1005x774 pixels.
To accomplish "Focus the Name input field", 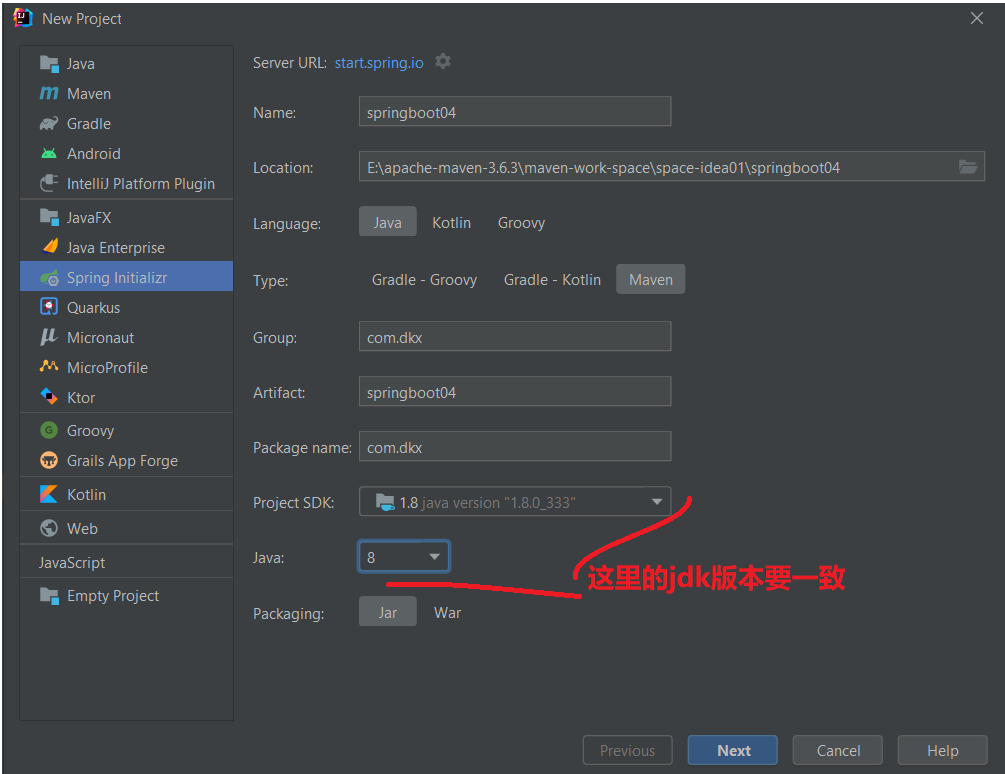I will (x=515, y=111).
